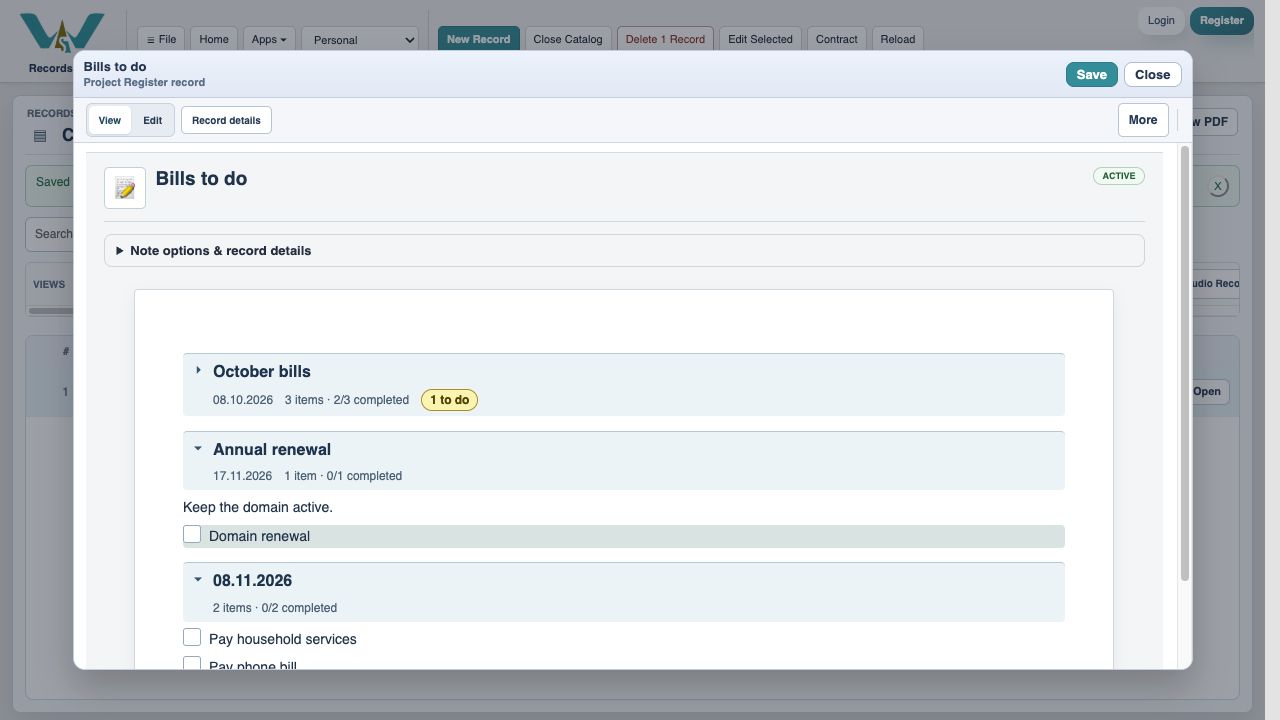Collapse the Annual renewal section
This screenshot has height=720, width=1280.
coord(198,449)
